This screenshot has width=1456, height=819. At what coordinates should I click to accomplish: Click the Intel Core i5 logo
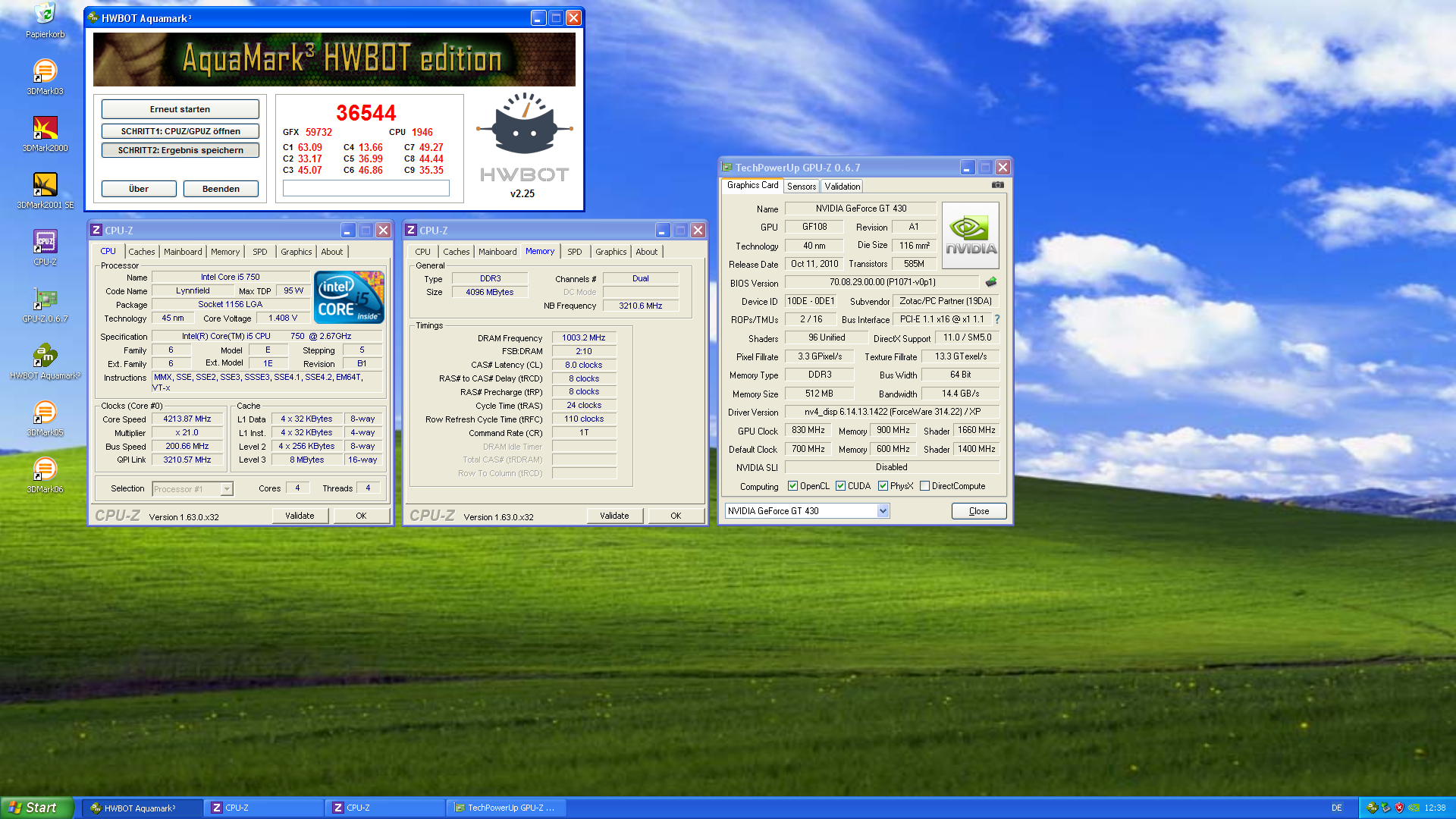(349, 297)
